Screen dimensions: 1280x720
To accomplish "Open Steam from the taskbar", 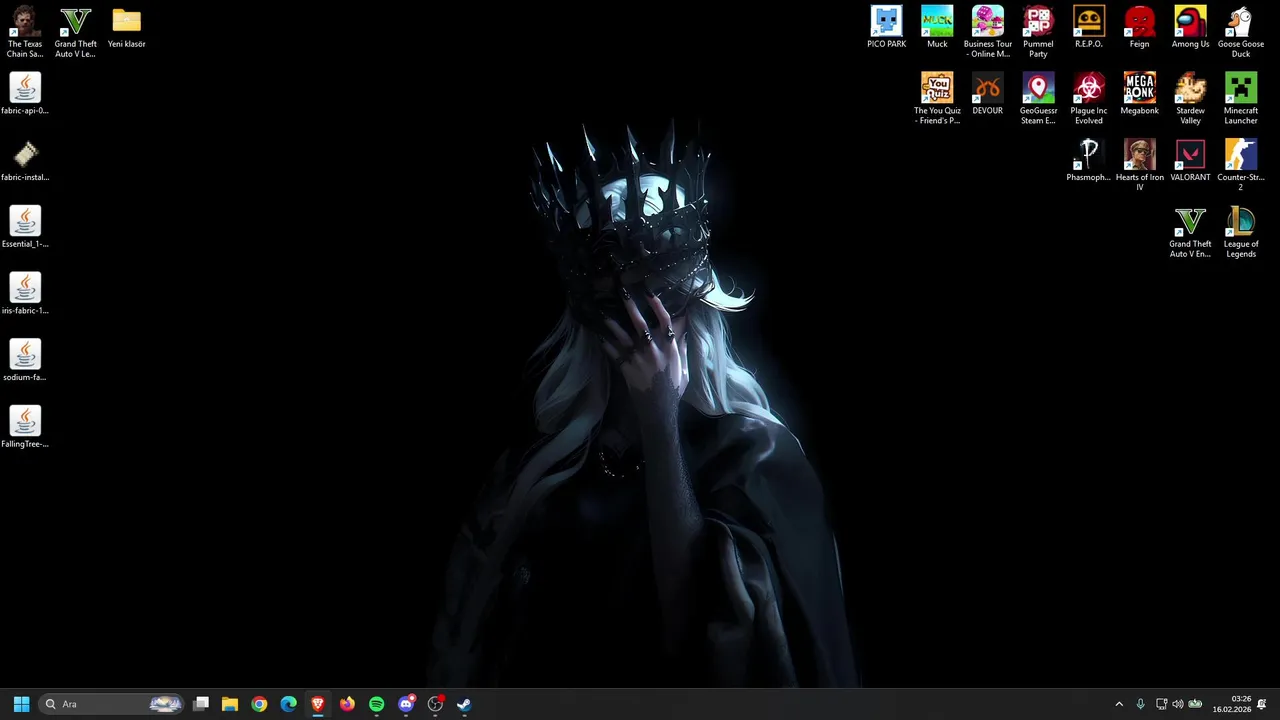I will tap(464, 704).
